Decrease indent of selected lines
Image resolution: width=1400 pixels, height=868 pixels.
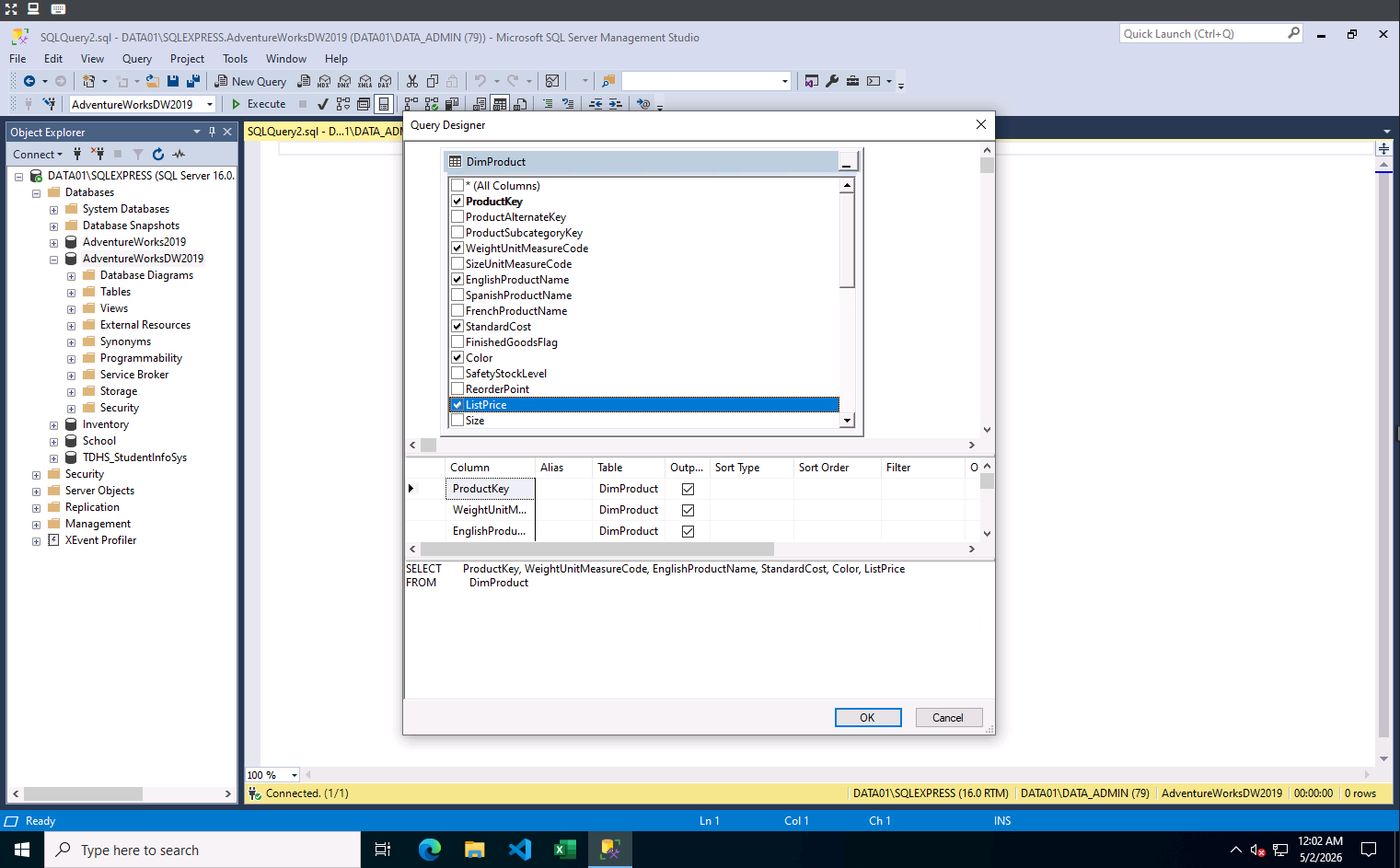tap(596, 104)
